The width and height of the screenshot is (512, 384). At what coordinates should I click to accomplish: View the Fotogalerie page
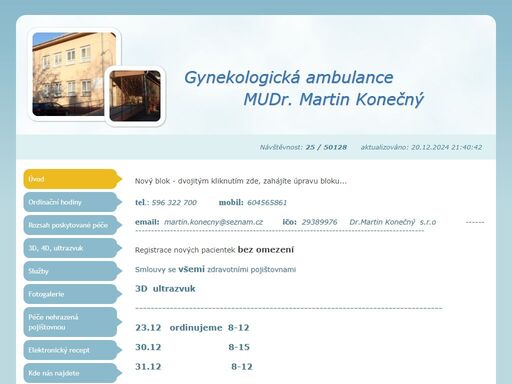tap(72, 294)
